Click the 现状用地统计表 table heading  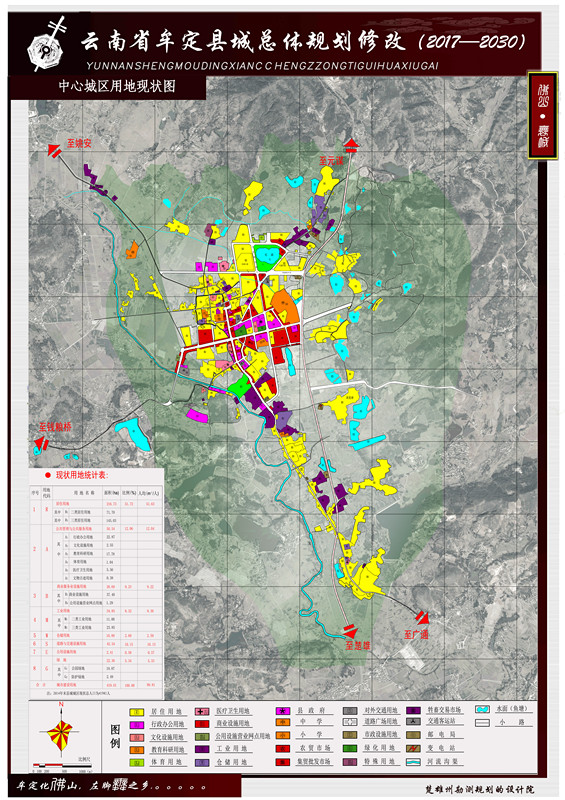click(x=82, y=475)
